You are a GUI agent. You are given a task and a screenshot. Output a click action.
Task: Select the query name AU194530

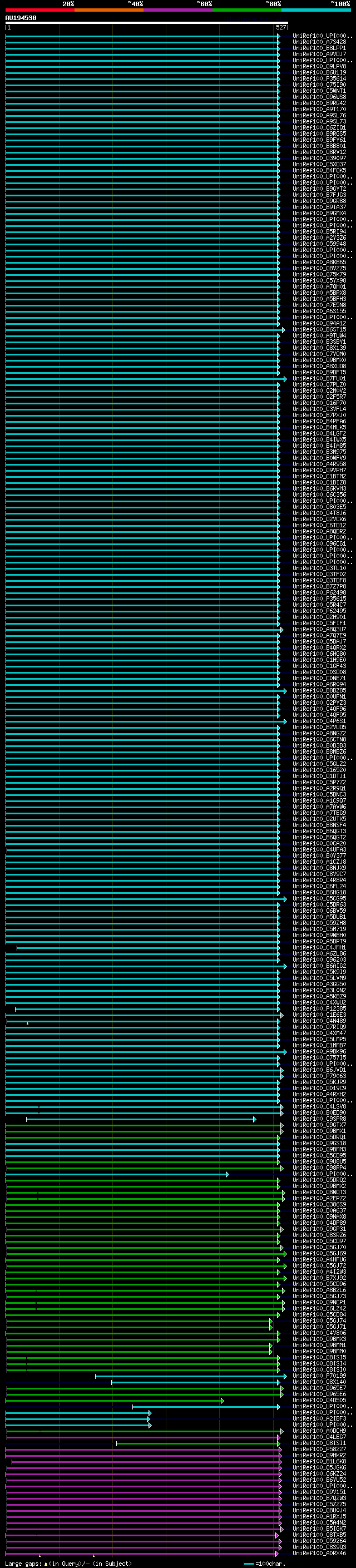click(21, 18)
